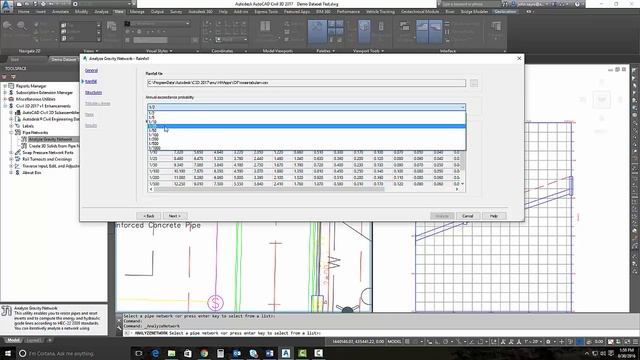
Task: Open status bar Customization menu icon
Action: click(635, 342)
